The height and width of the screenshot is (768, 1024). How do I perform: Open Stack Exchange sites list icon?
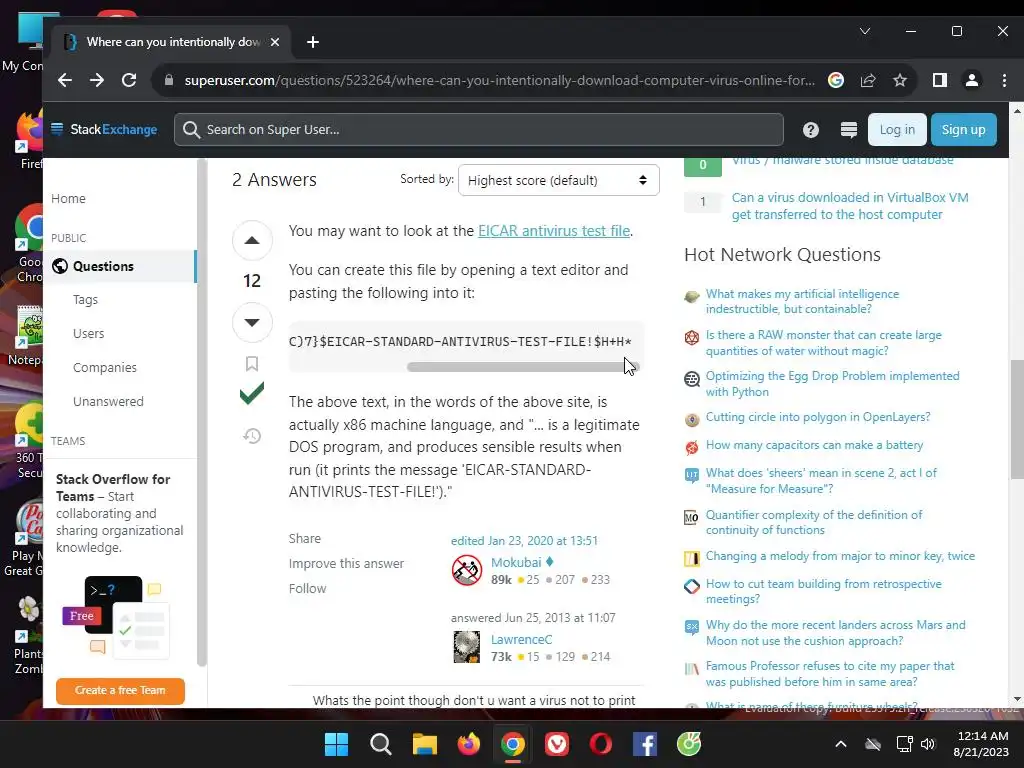point(848,130)
